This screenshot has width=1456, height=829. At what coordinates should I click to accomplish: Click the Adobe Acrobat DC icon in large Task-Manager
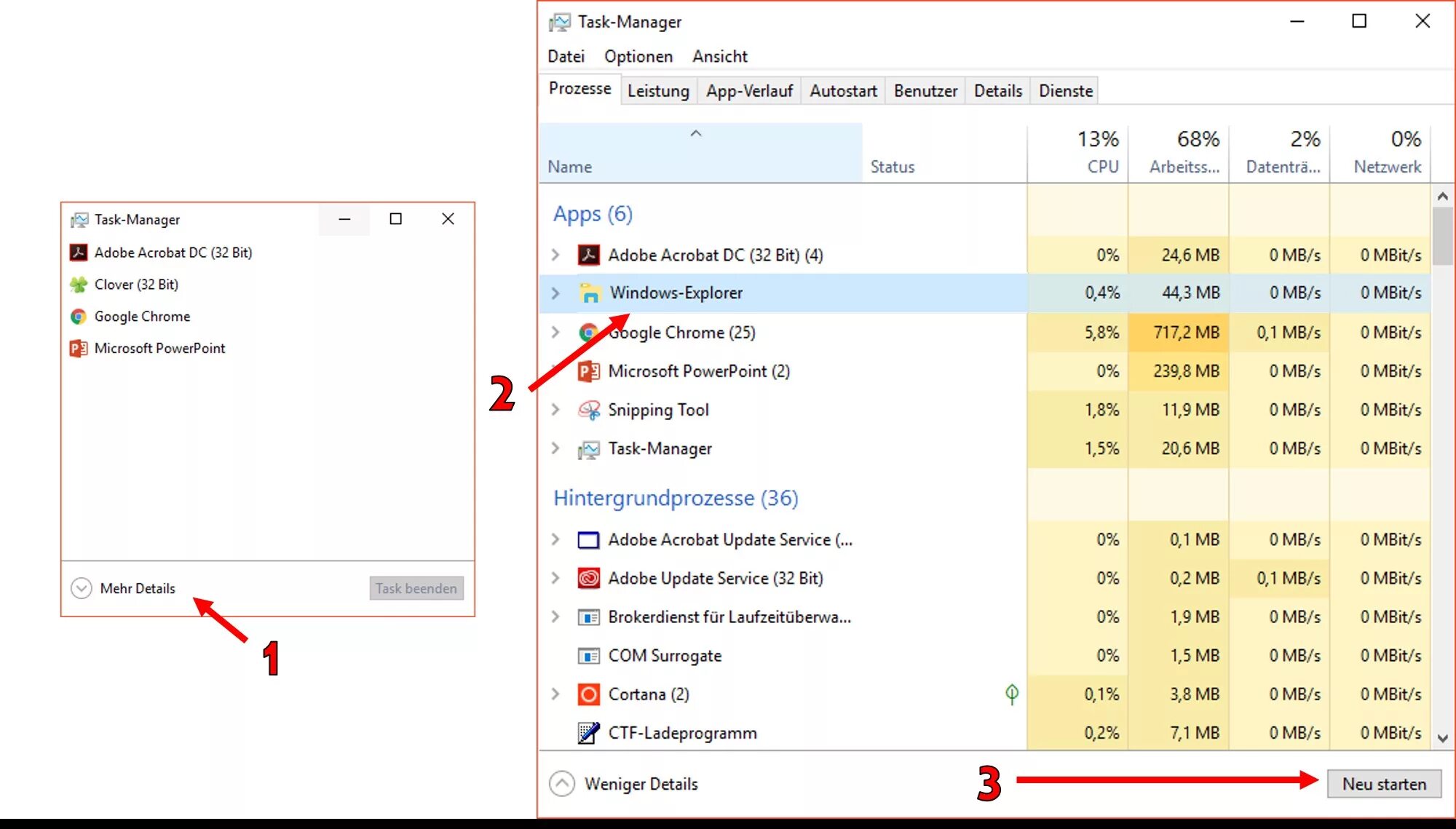[588, 255]
